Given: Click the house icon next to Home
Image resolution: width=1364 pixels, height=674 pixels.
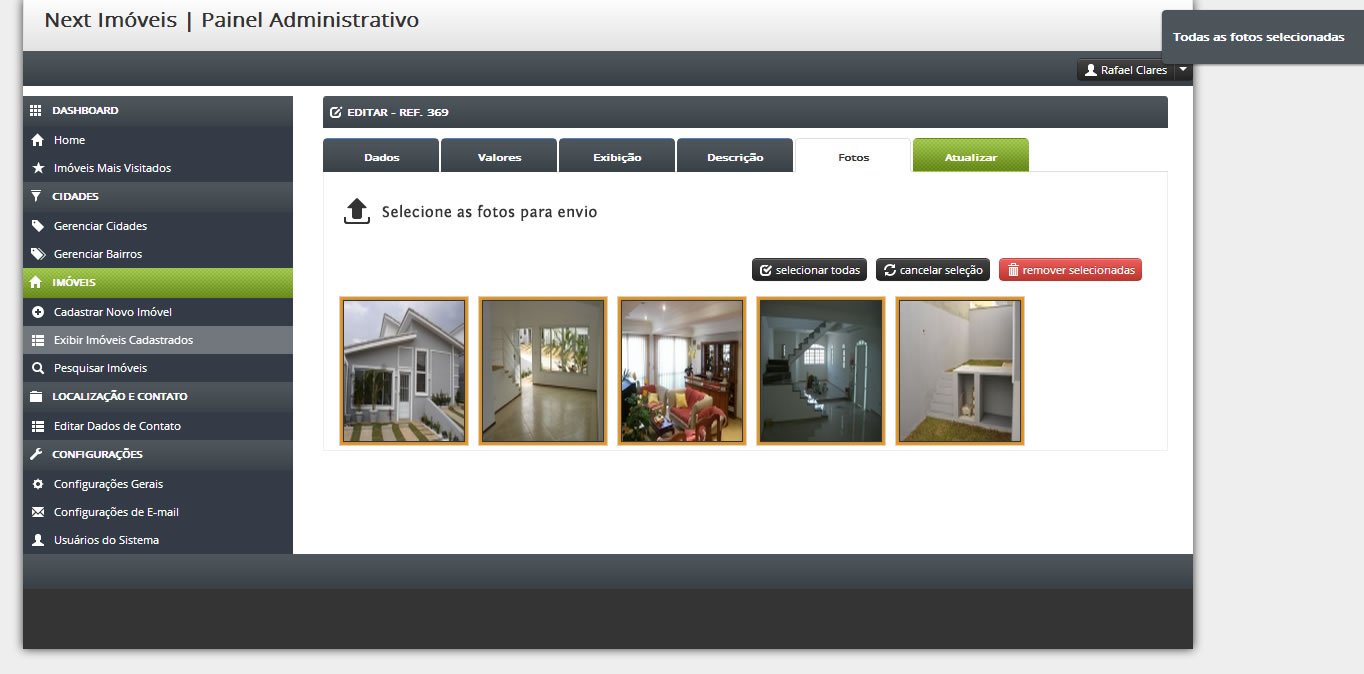Looking at the screenshot, I should click(38, 140).
